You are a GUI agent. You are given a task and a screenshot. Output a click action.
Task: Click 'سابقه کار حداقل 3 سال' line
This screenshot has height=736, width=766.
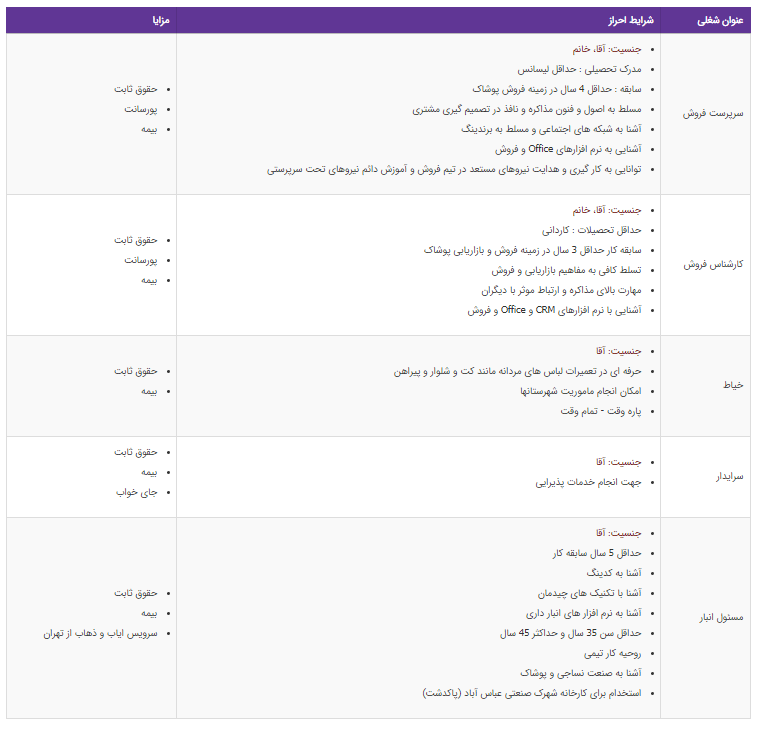[532, 251]
